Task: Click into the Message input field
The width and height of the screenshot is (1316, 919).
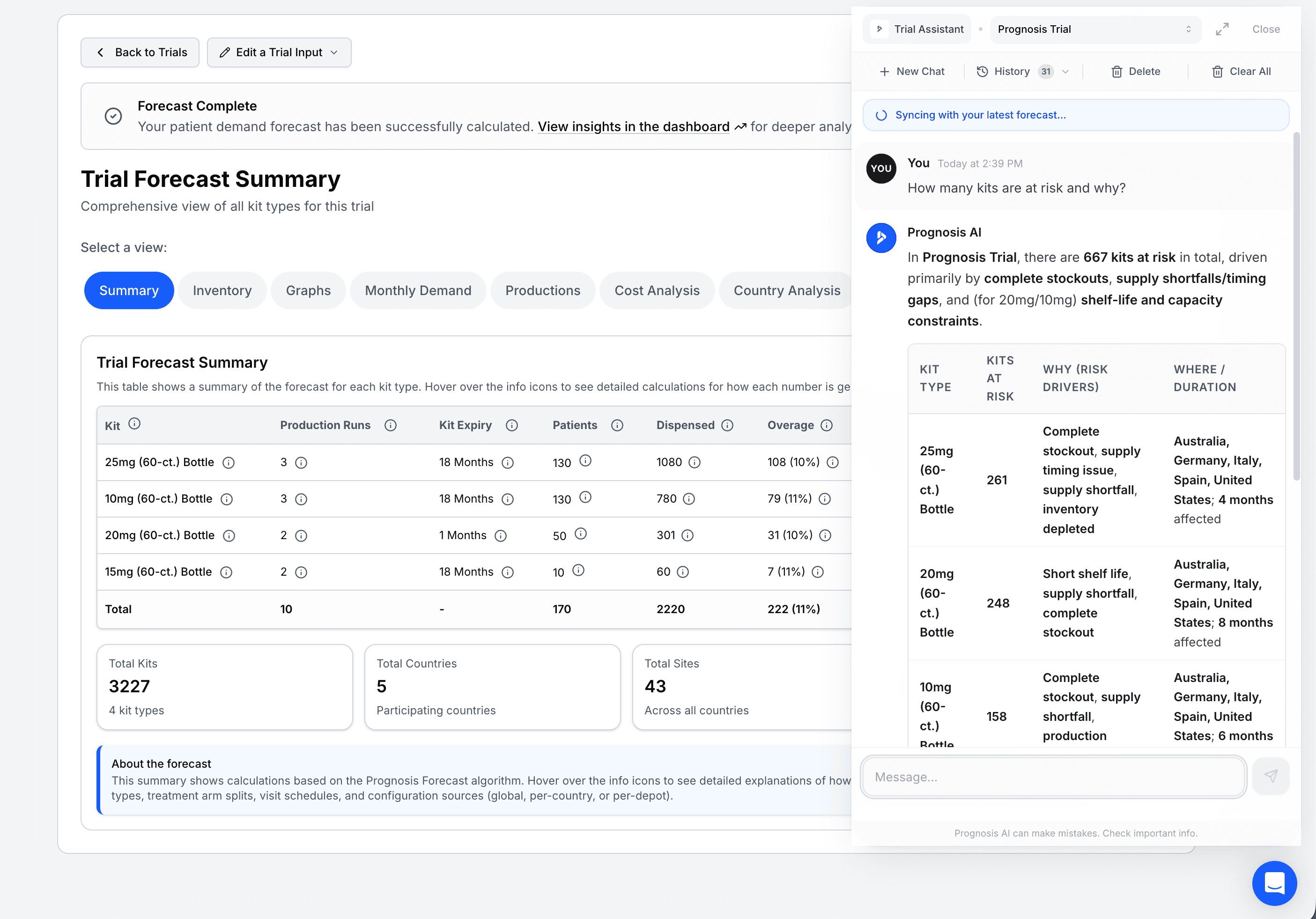Action: click(1053, 777)
